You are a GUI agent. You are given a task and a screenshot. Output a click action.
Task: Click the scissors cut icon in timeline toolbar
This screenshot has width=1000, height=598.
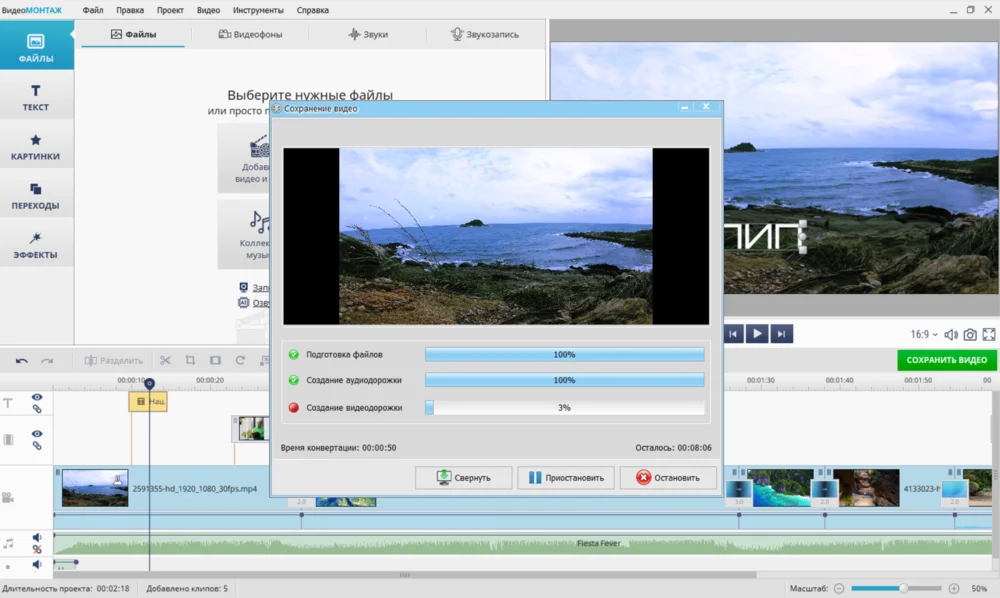click(x=165, y=360)
